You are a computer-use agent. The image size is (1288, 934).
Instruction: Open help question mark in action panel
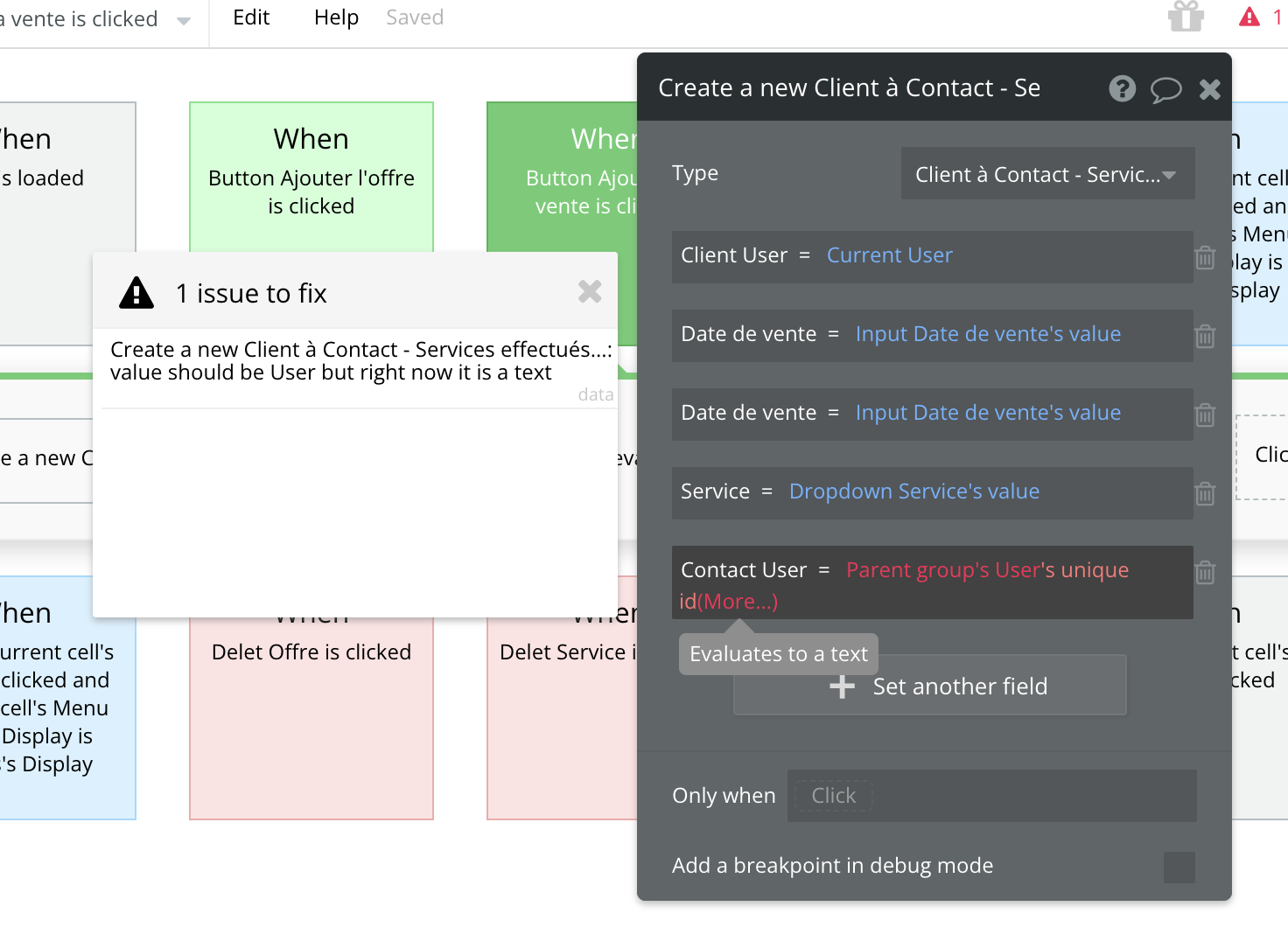point(1123,88)
